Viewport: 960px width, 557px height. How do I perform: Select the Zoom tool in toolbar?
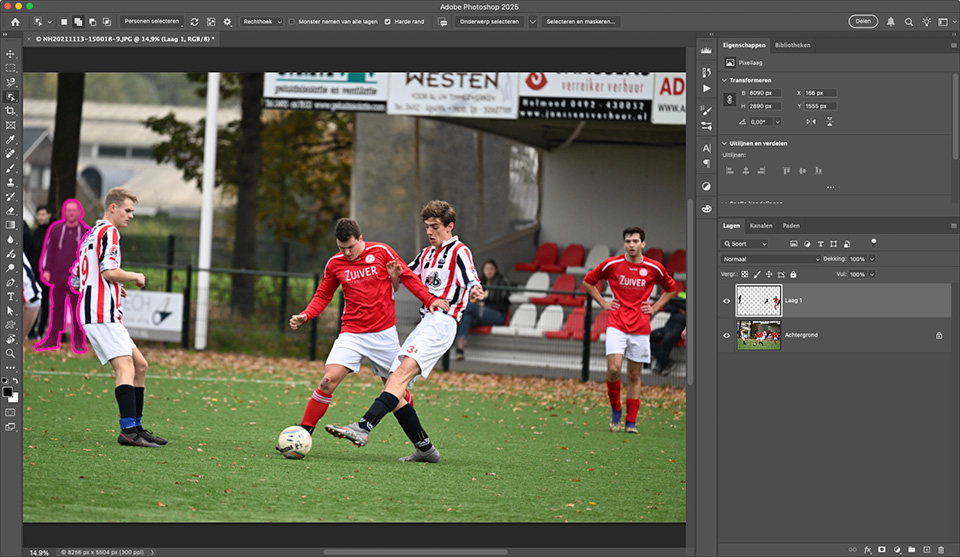(11, 353)
